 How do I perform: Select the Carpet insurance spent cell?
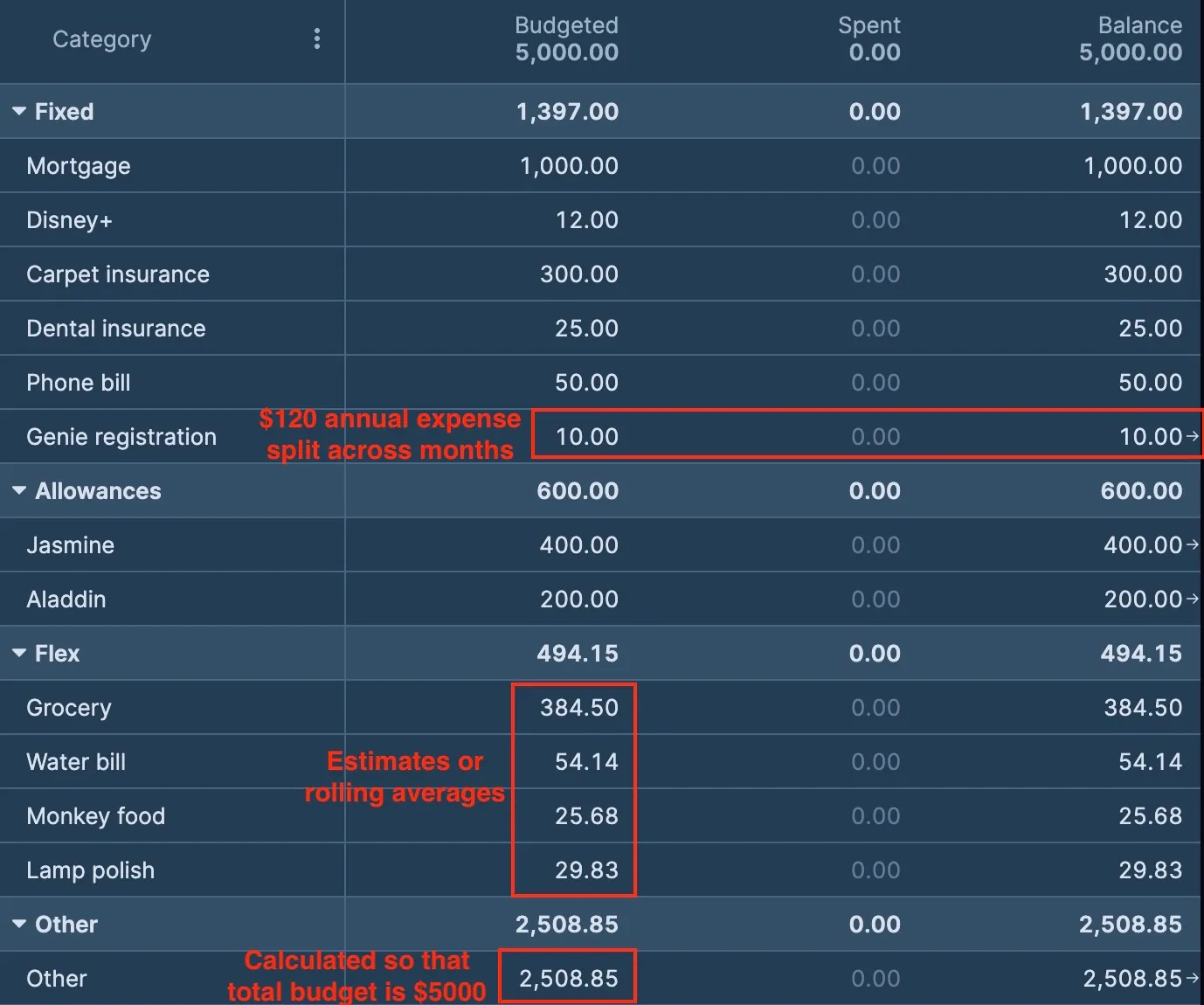point(875,274)
